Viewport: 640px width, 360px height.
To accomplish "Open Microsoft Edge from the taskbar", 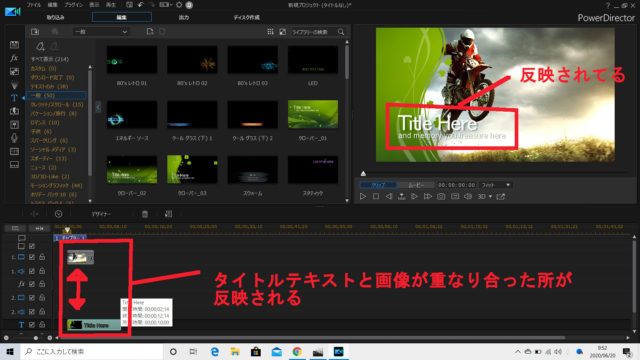I will tap(215, 351).
